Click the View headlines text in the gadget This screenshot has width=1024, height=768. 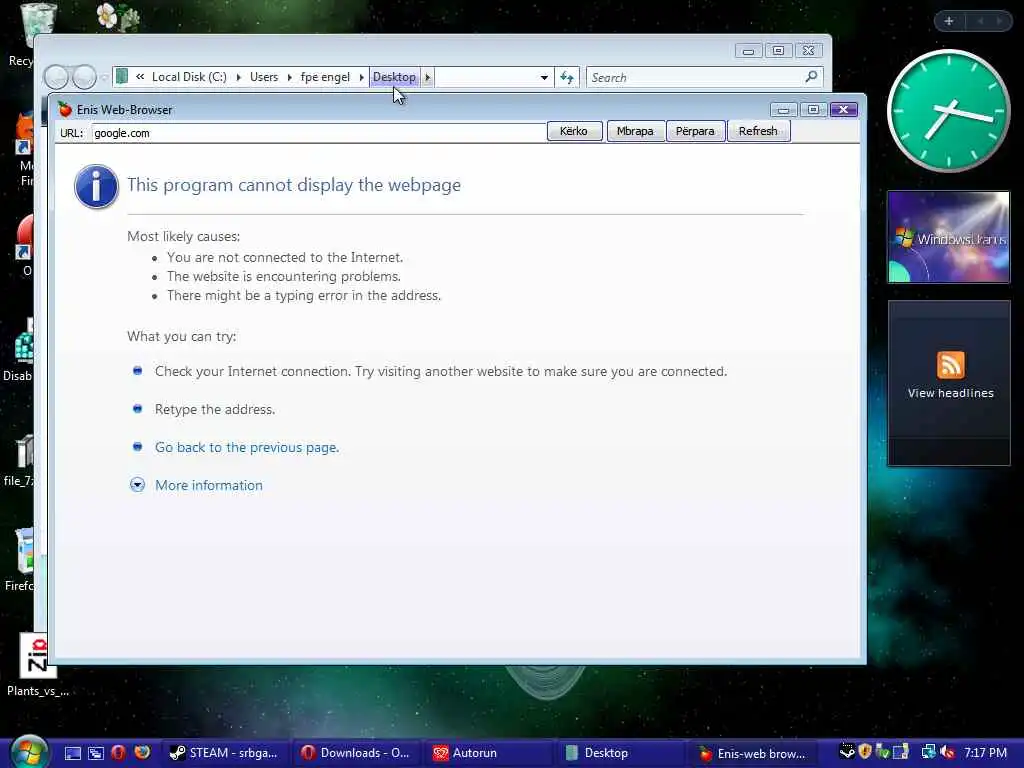pyautogui.click(x=950, y=393)
